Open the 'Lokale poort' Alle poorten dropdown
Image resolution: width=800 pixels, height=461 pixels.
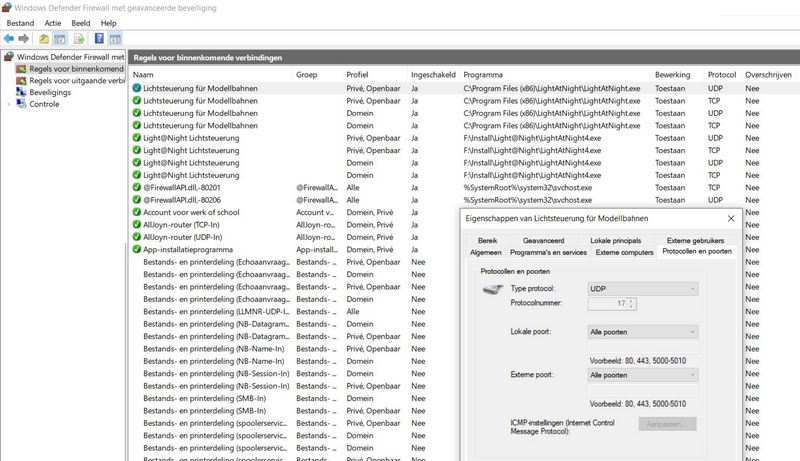point(643,332)
